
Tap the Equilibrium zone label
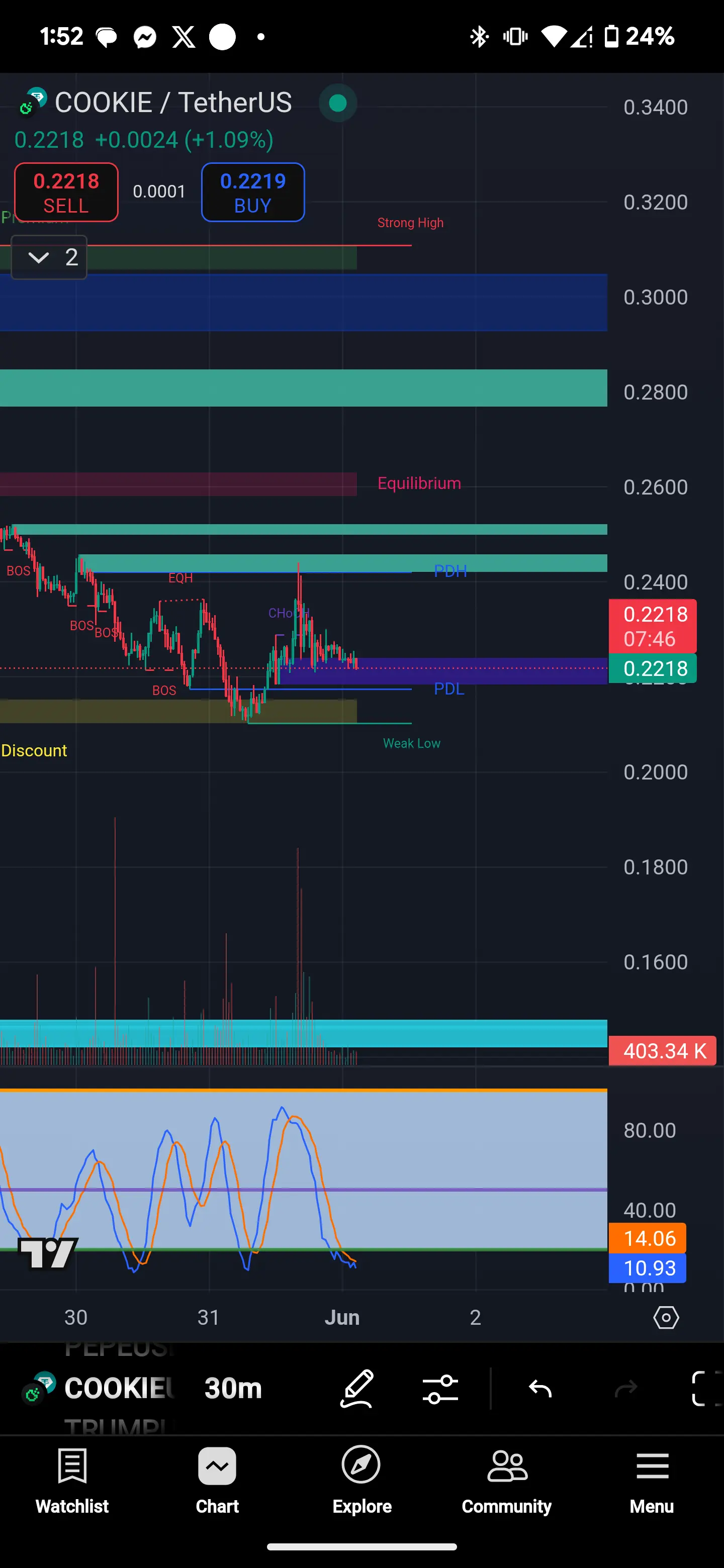pyautogui.click(x=419, y=483)
